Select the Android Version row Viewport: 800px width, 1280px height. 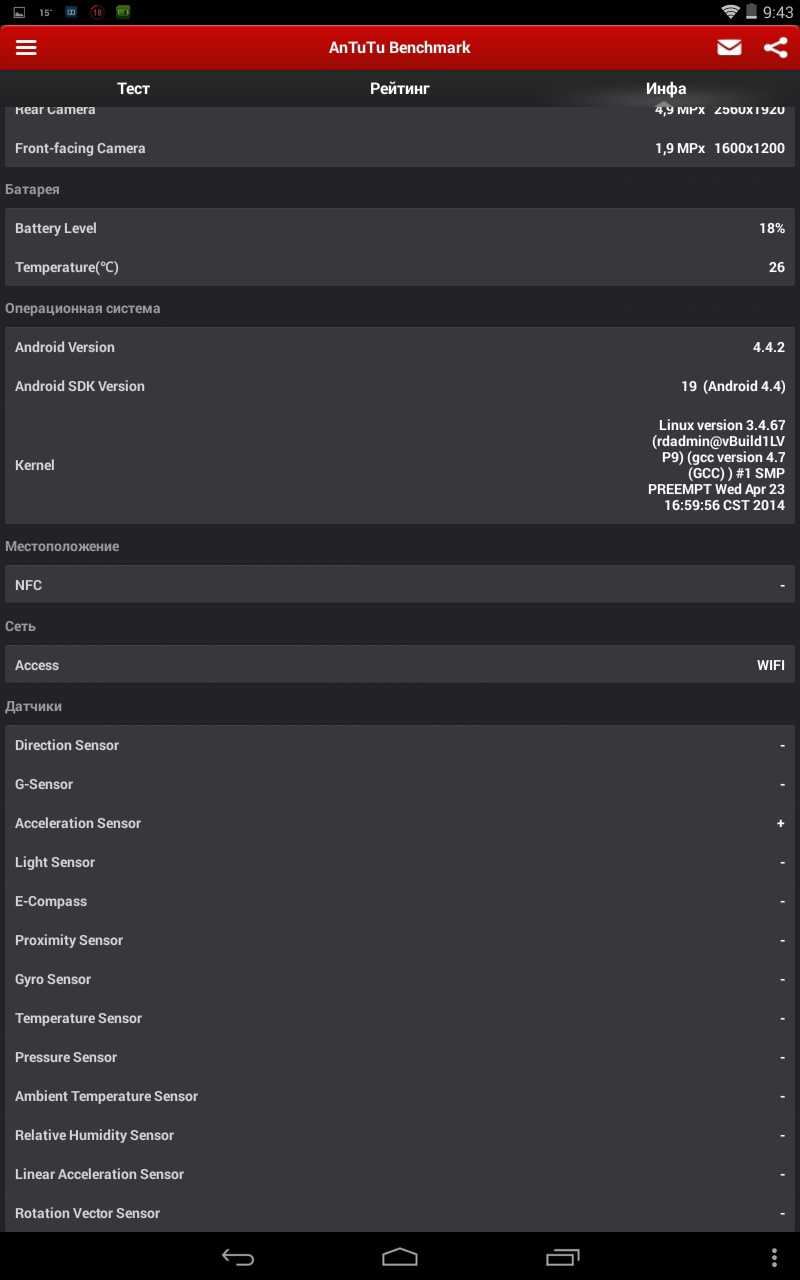[400, 347]
